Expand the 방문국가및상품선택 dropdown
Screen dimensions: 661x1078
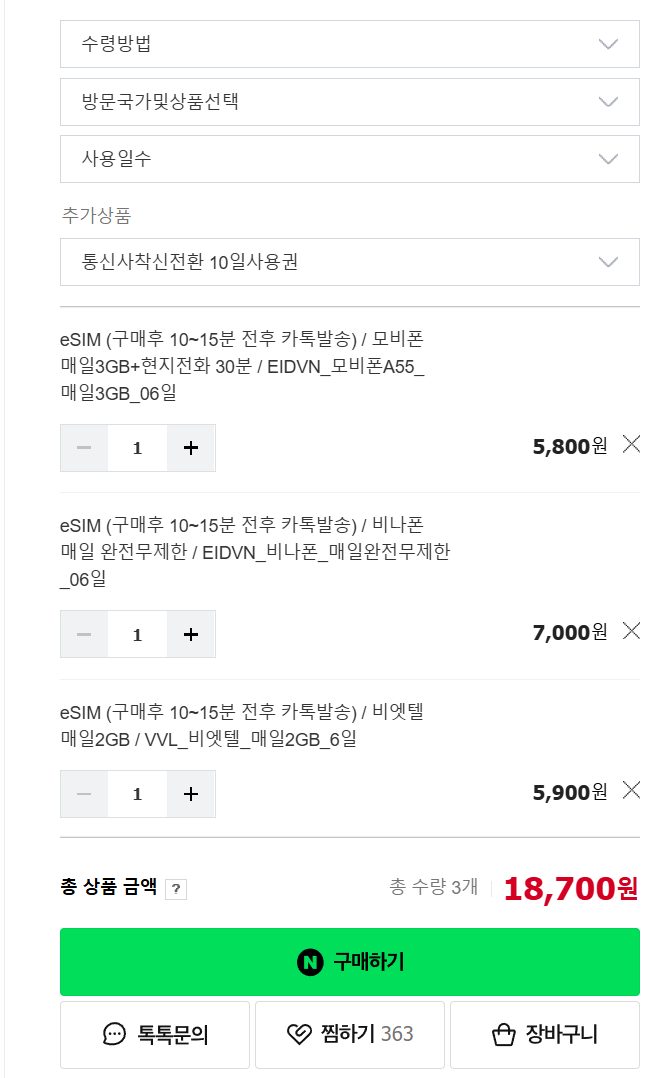pyautogui.click(x=349, y=102)
